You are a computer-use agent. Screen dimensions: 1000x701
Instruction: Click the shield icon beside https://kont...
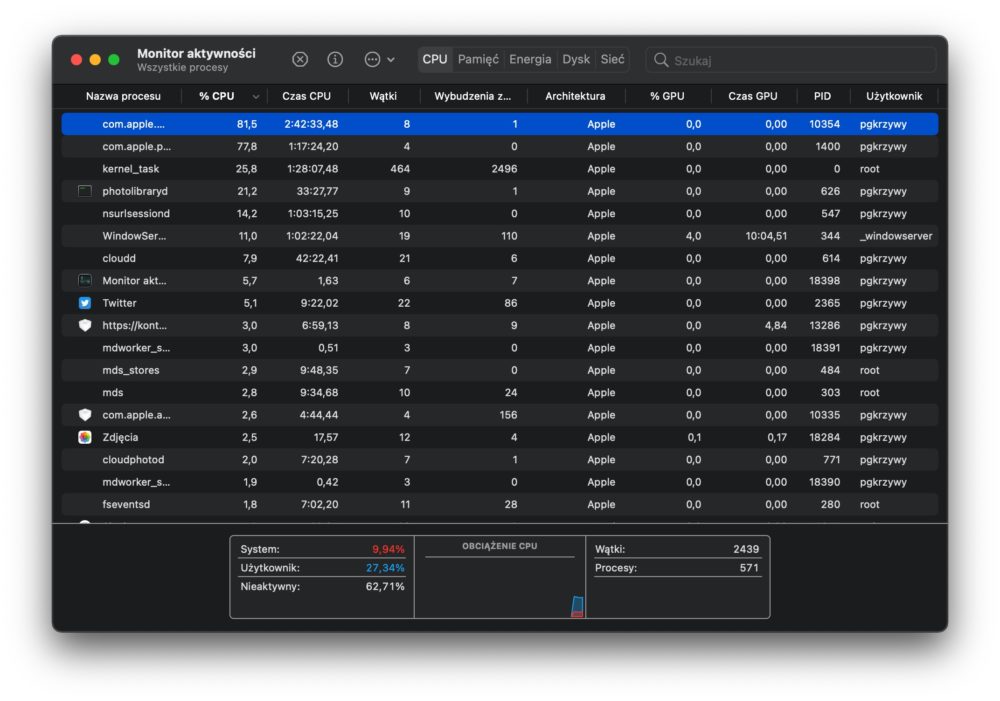point(85,325)
